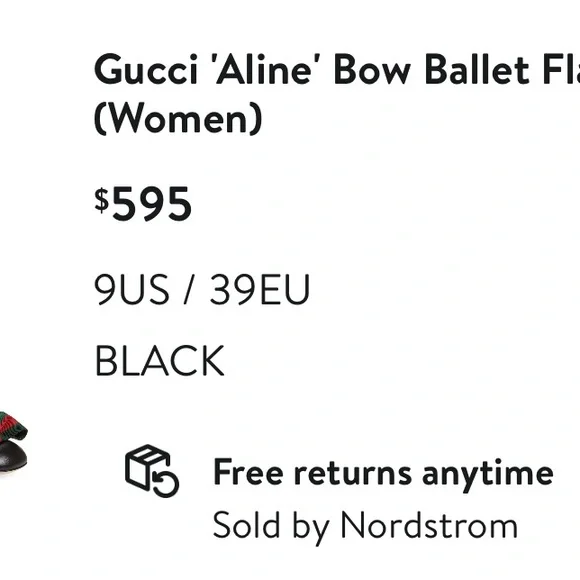Open the Gucci 'Aline' Bow Ballet product title
Image resolution: width=580 pixels, height=580 pixels.
tap(337, 94)
